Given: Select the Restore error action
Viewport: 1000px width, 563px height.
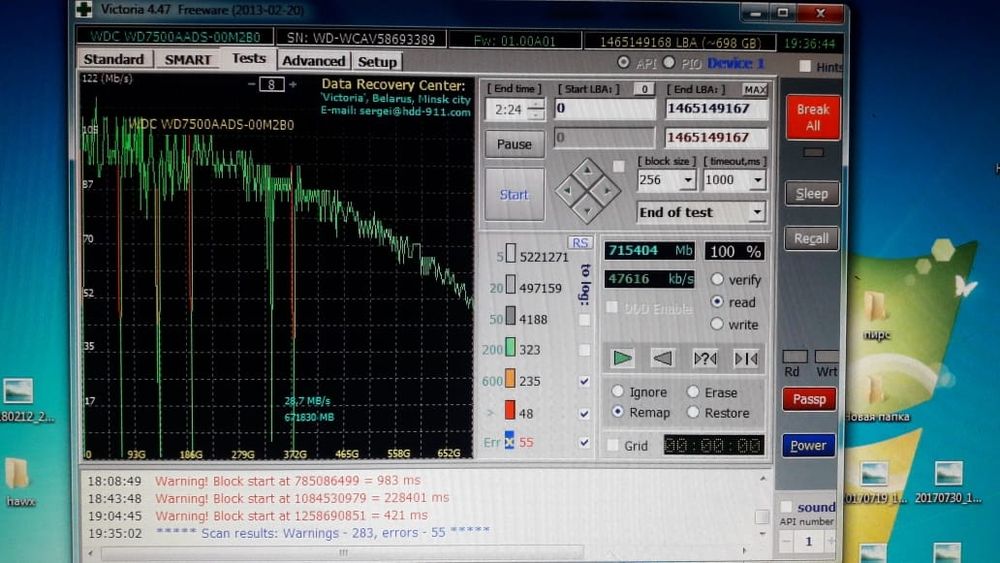Looking at the screenshot, I should (693, 413).
